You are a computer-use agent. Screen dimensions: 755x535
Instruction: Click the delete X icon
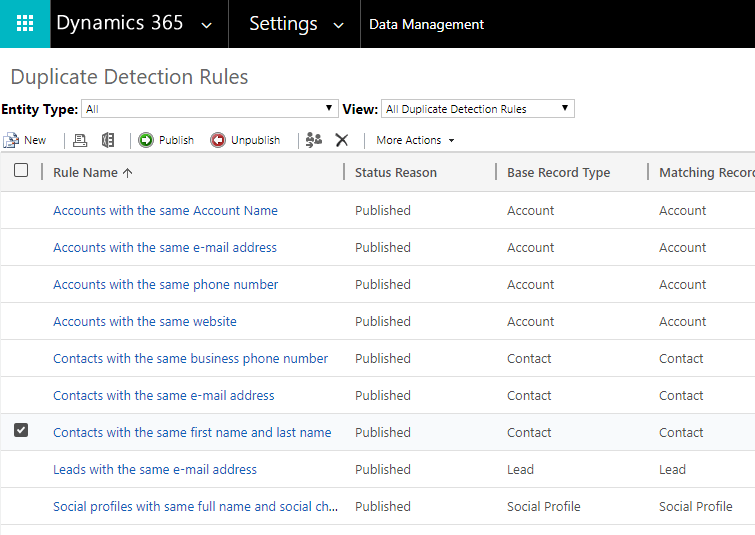point(342,140)
